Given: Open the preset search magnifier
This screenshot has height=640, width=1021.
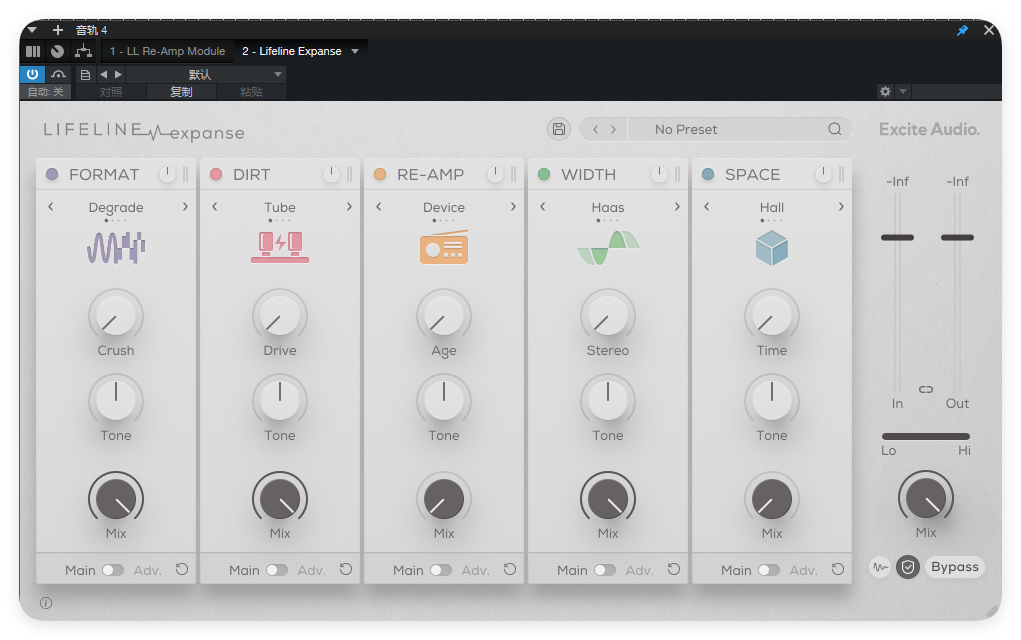Looking at the screenshot, I should tap(834, 129).
